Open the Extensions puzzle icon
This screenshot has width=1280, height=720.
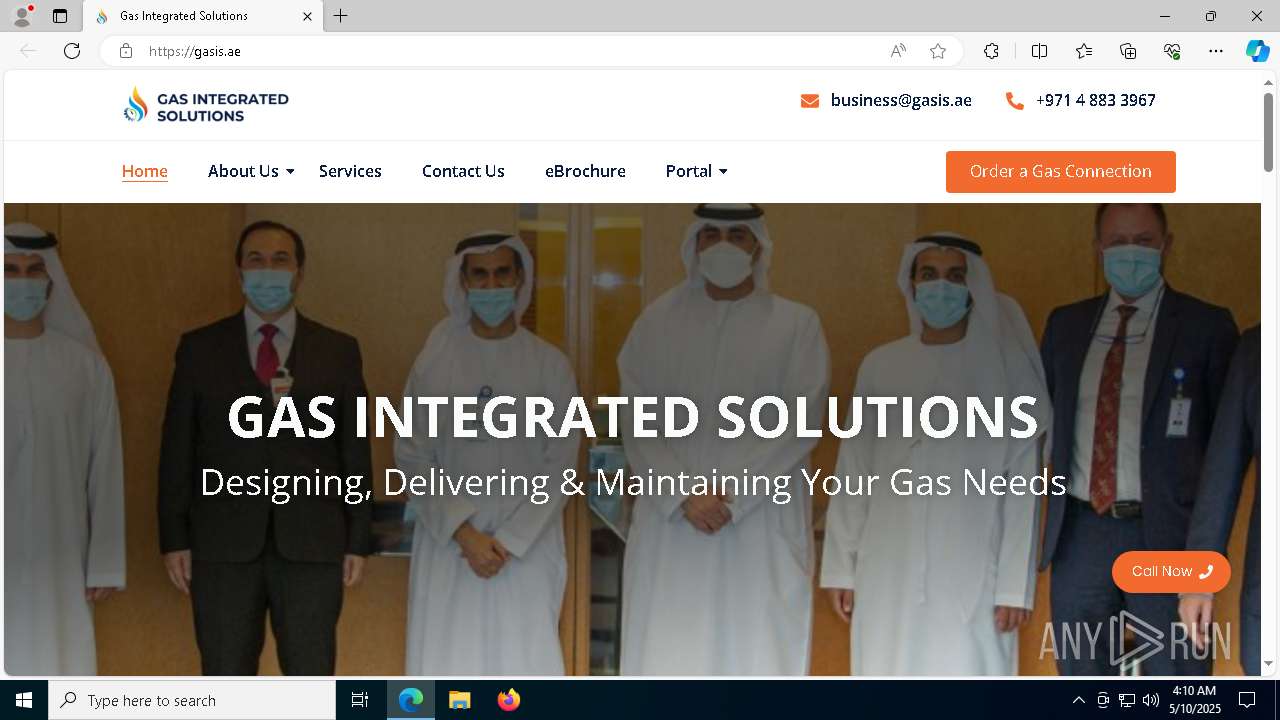point(991,51)
